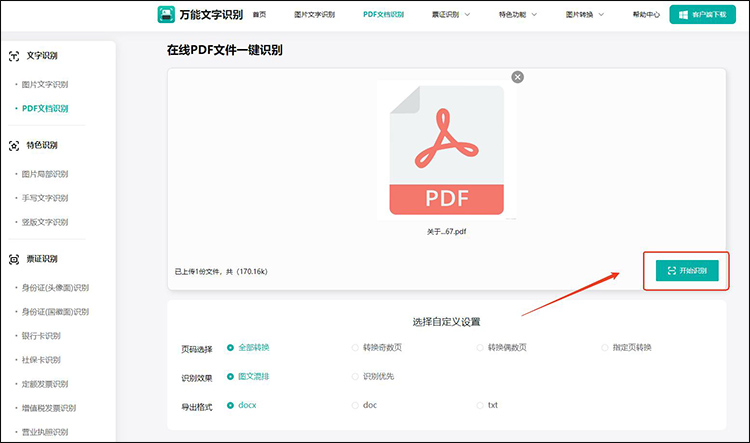Start recognition with the 开始识别 button
Screen dimensions: 750x443
[x=687, y=271]
